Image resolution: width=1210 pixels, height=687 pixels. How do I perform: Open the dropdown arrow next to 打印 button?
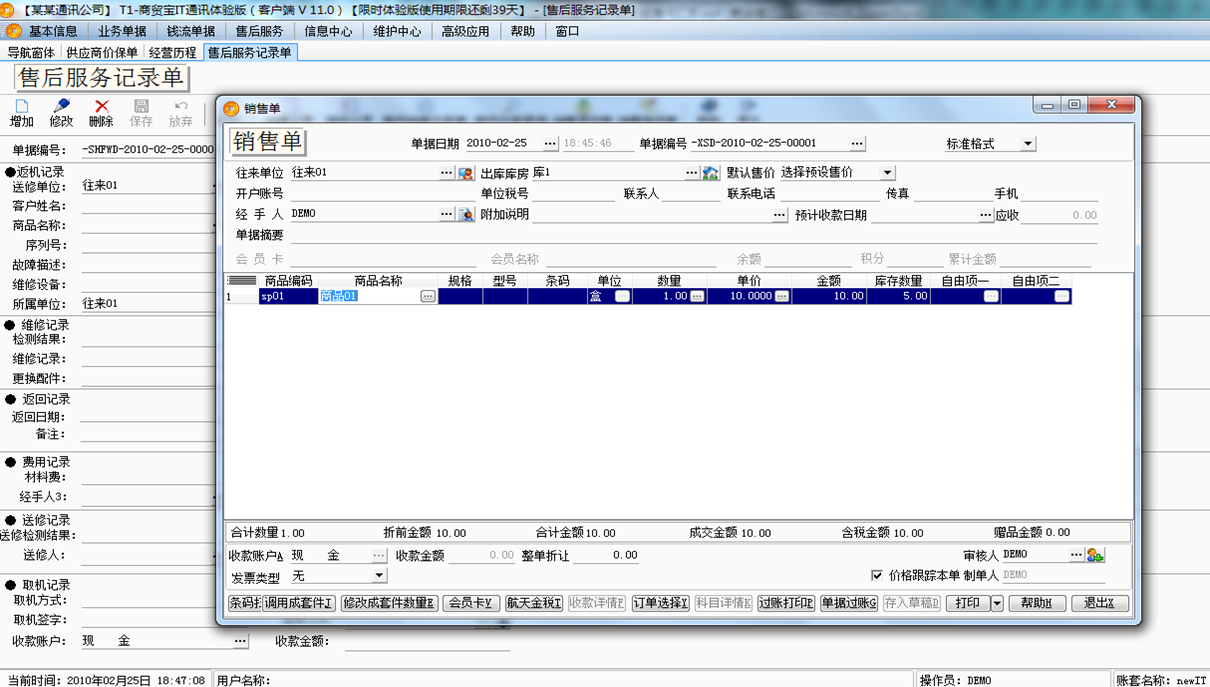[x=997, y=604]
